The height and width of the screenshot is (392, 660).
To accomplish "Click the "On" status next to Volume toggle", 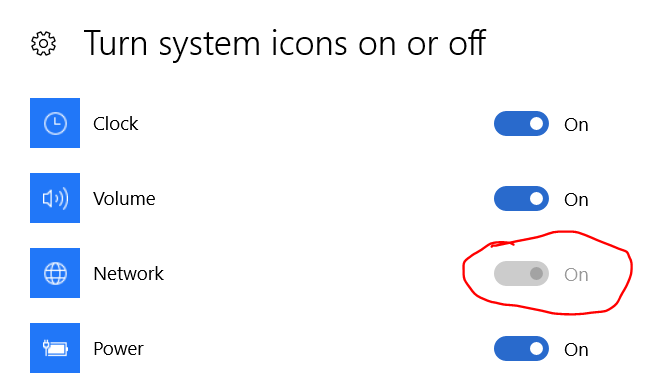I will [576, 200].
